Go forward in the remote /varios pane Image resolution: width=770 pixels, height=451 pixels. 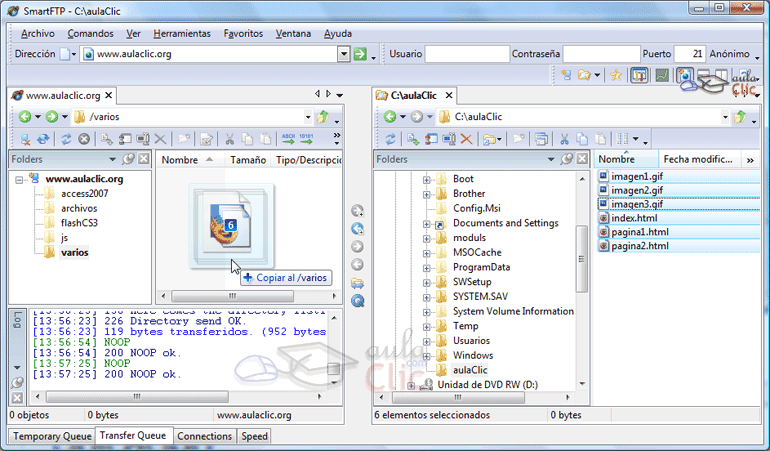tap(52, 117)
